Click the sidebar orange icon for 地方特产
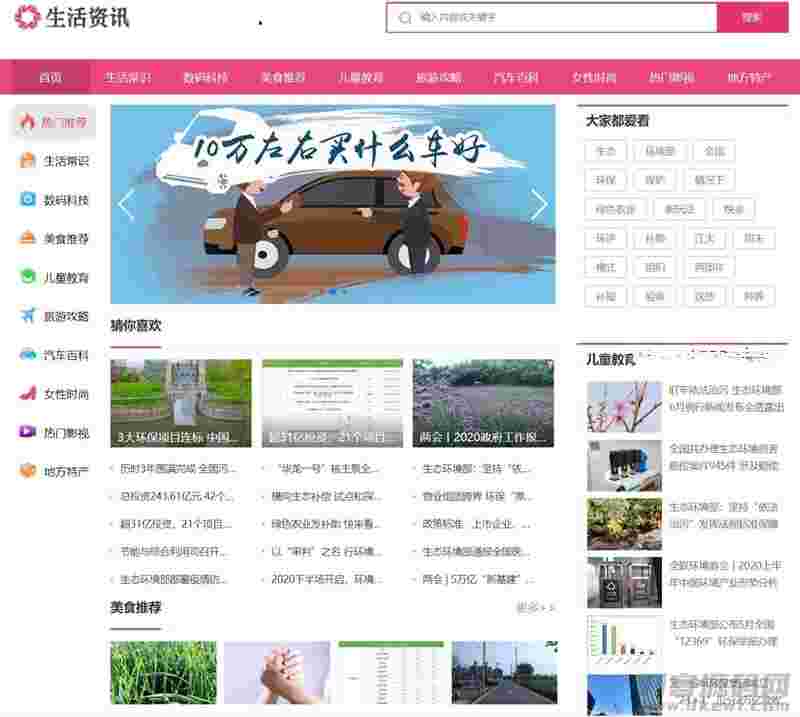The width and height of the screenshot is (800, 717). pos(27,471)
